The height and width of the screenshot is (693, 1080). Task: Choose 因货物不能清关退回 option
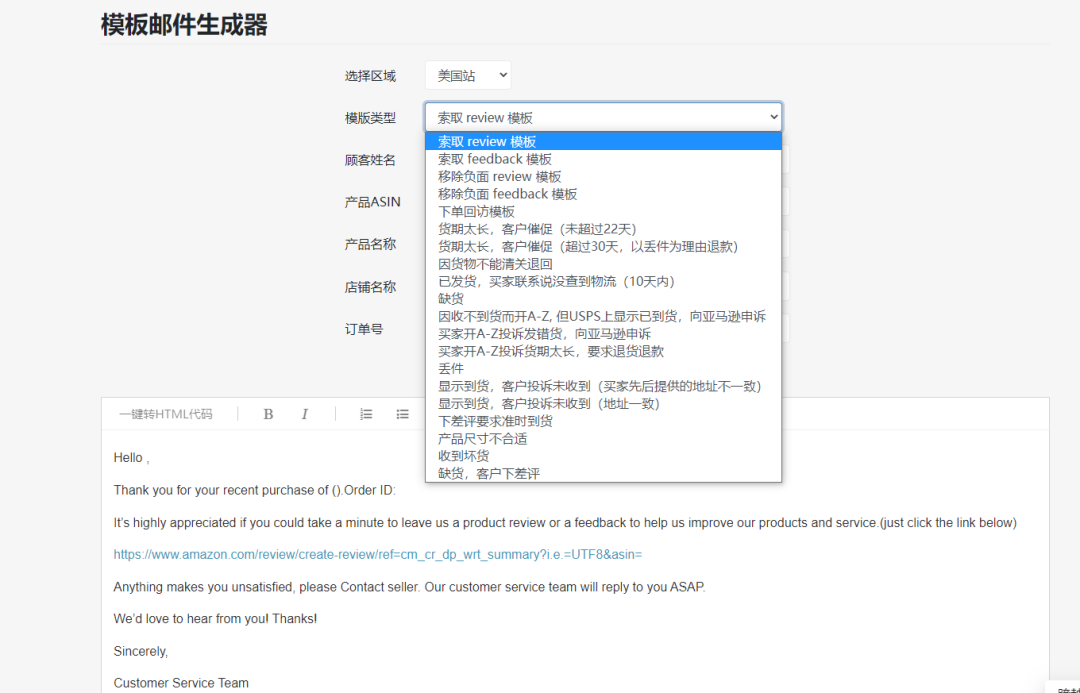[603, 264]
